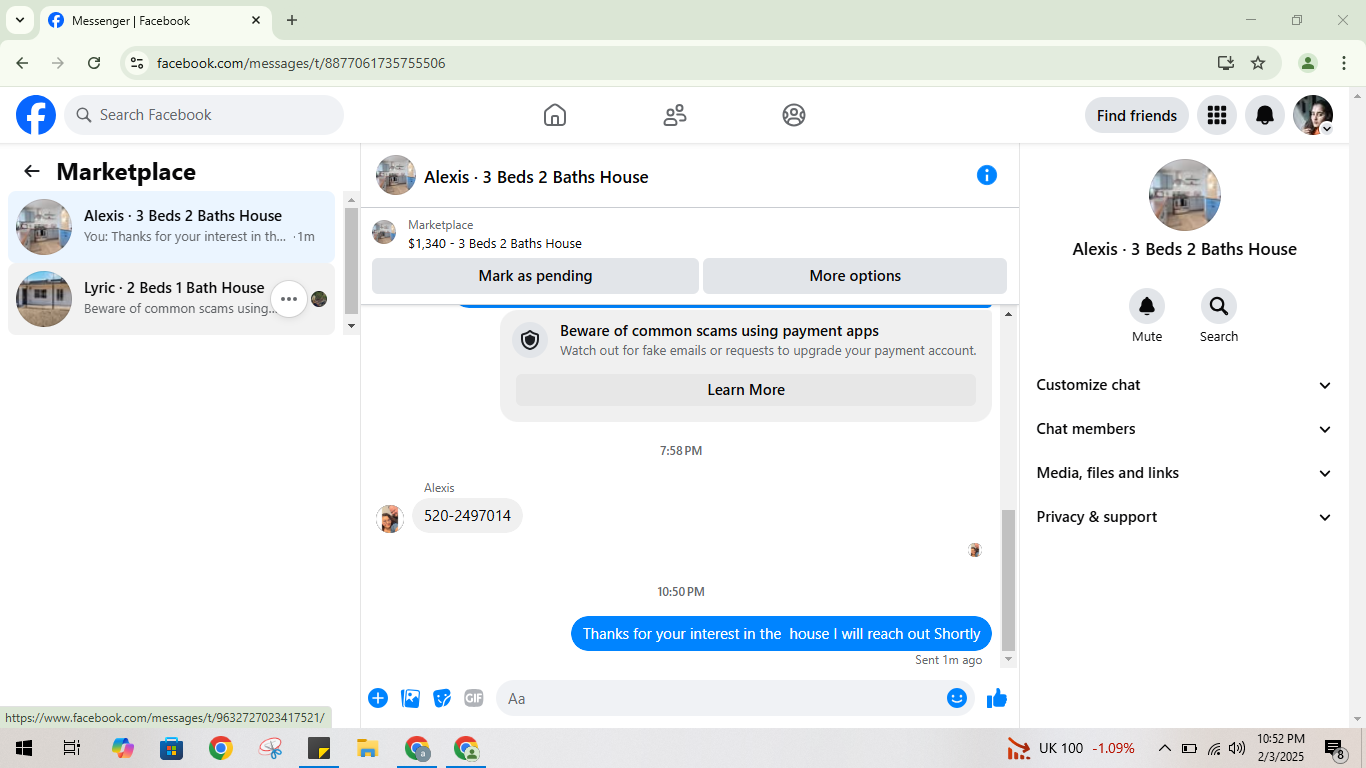Open the large listing photo in right panel
Screen dimensions: 1366x768
tap(1185, 195)
